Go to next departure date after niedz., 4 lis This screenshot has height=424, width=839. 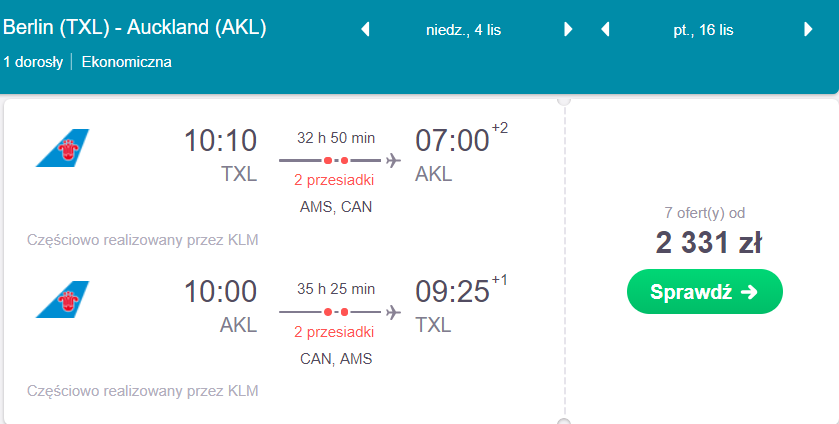pos(568,29)
